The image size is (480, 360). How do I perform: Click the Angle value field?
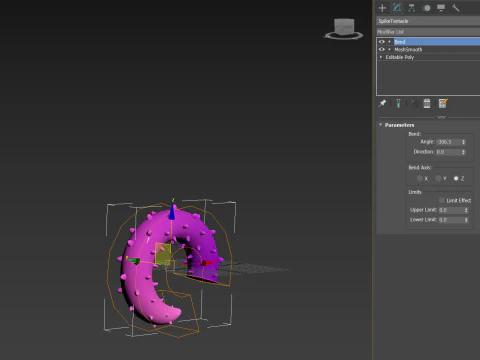[448, 142]
